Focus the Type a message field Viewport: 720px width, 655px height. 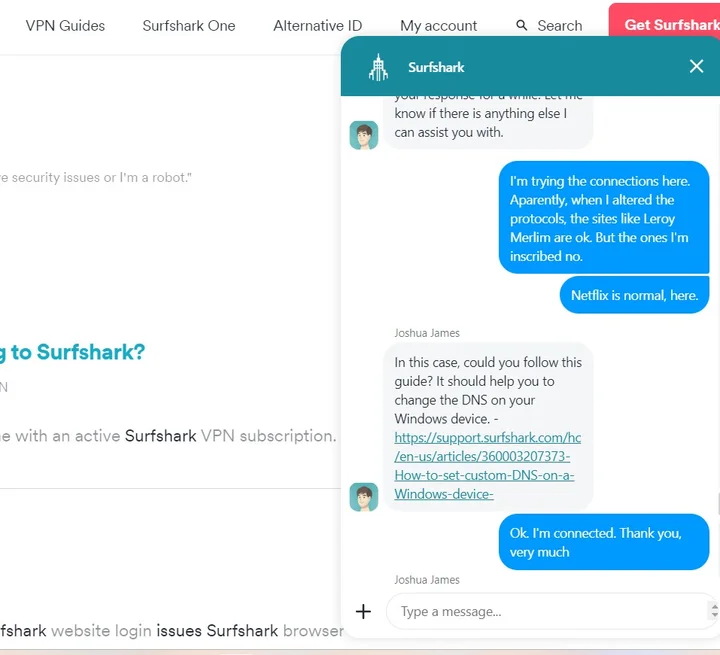(x=545, y=611)
